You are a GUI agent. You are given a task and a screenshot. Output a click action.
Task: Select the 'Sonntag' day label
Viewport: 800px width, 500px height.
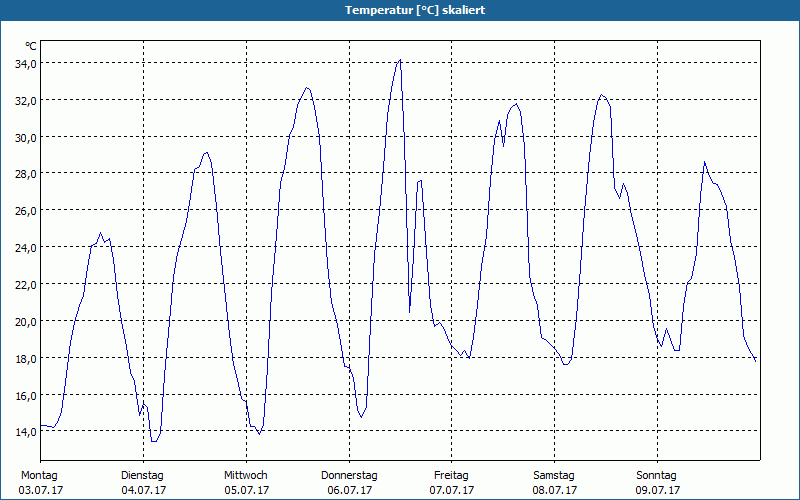(657, 476)
